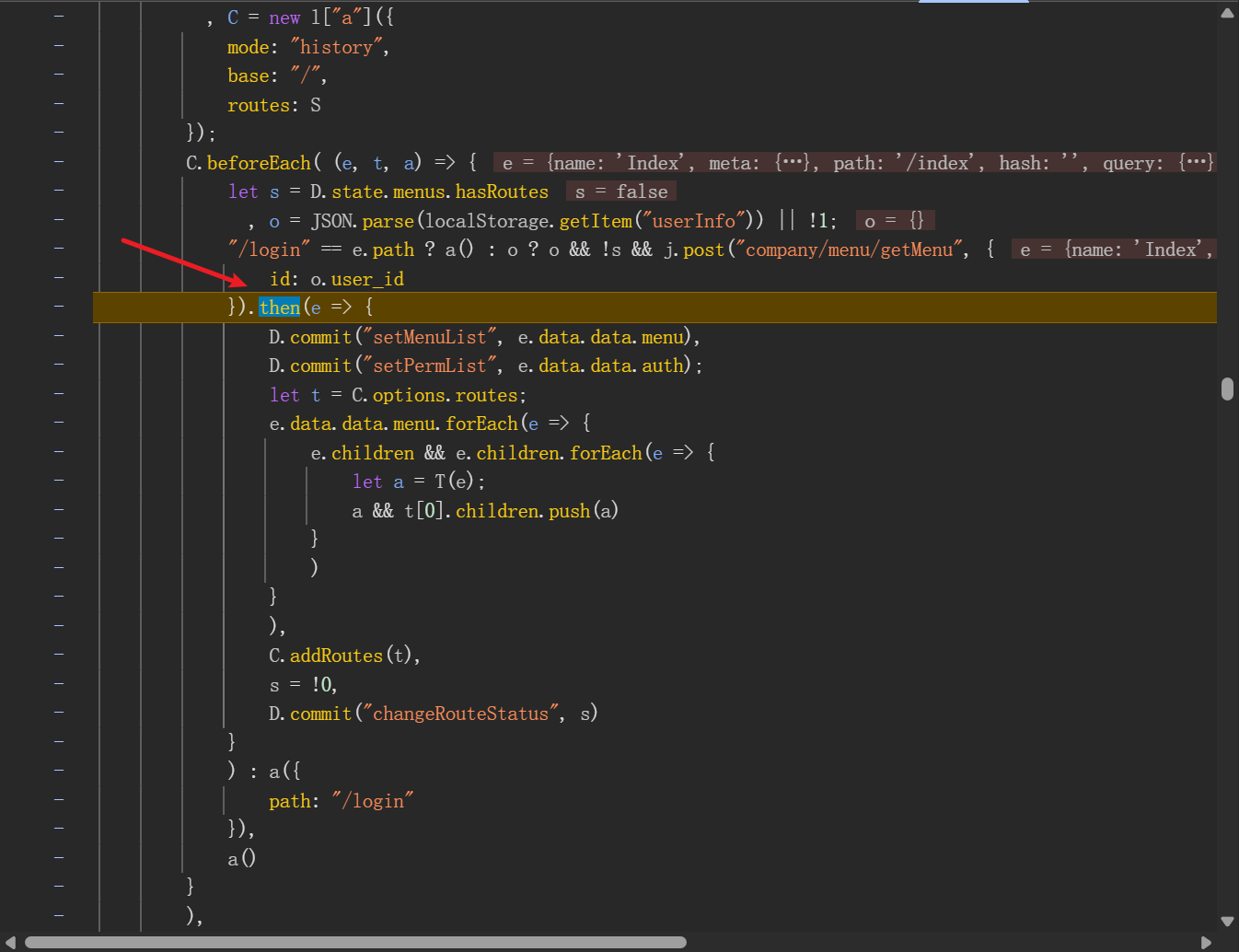Click the vertical scrollbar up arrow
The image size is (1239, 952).
pyautogui.click(x=1227, y=13)
